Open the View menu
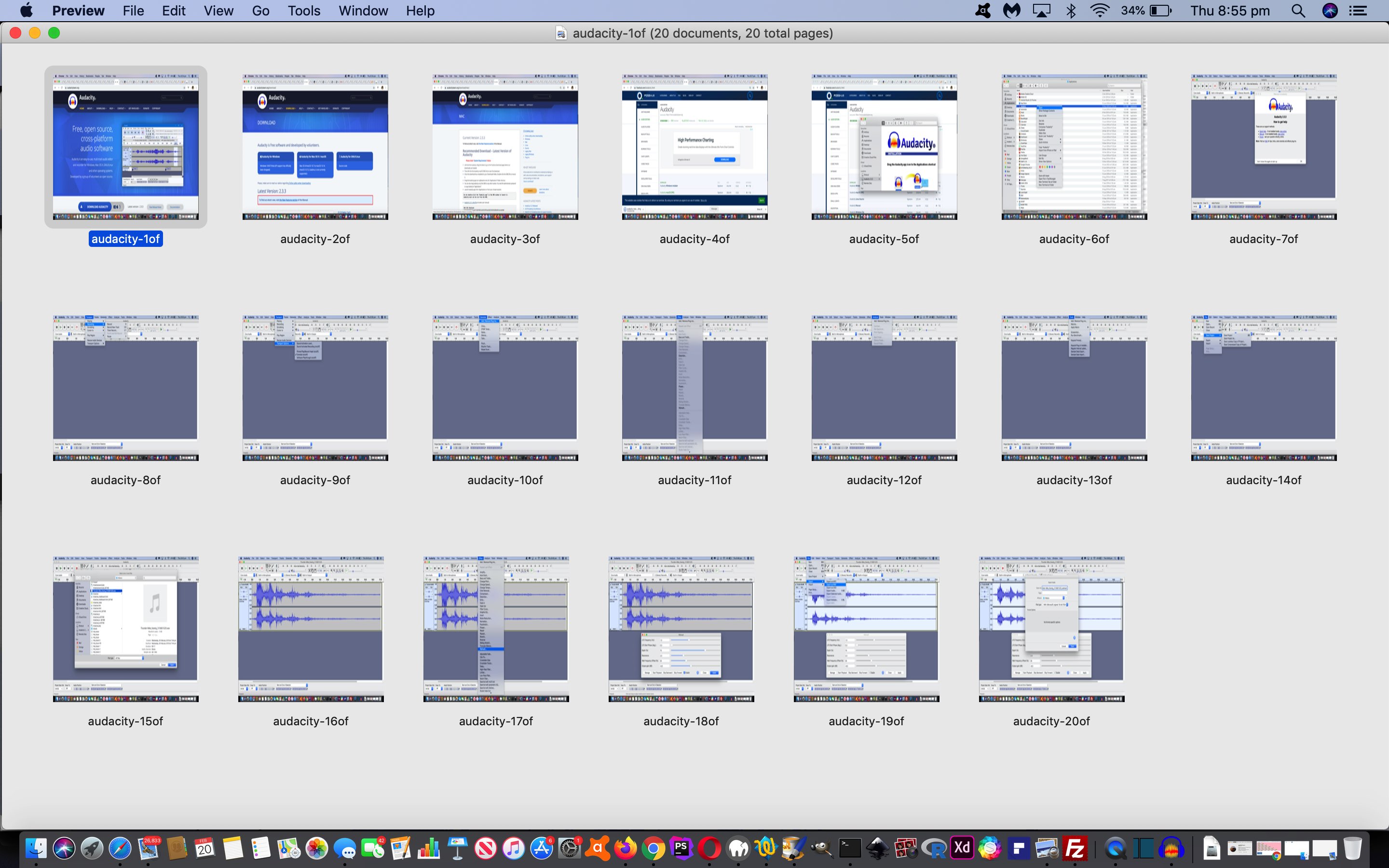This screenshot has height=868, width=1389. pos(218,10)
